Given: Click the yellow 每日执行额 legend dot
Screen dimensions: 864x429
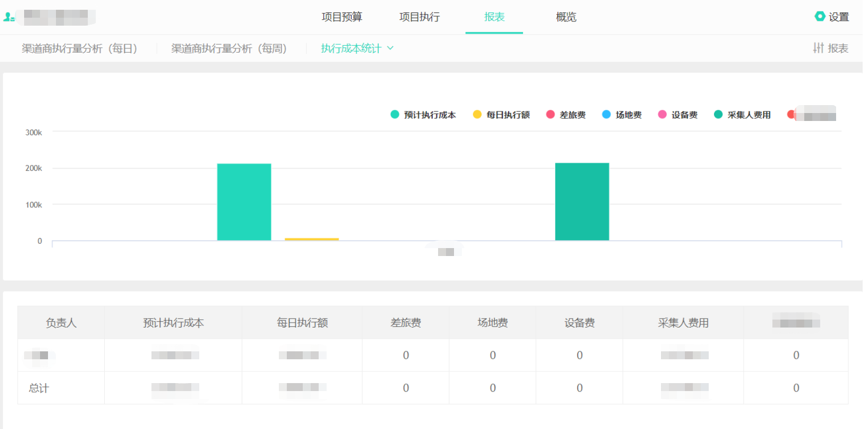Looking at the screenshot, I should point(478,115).
